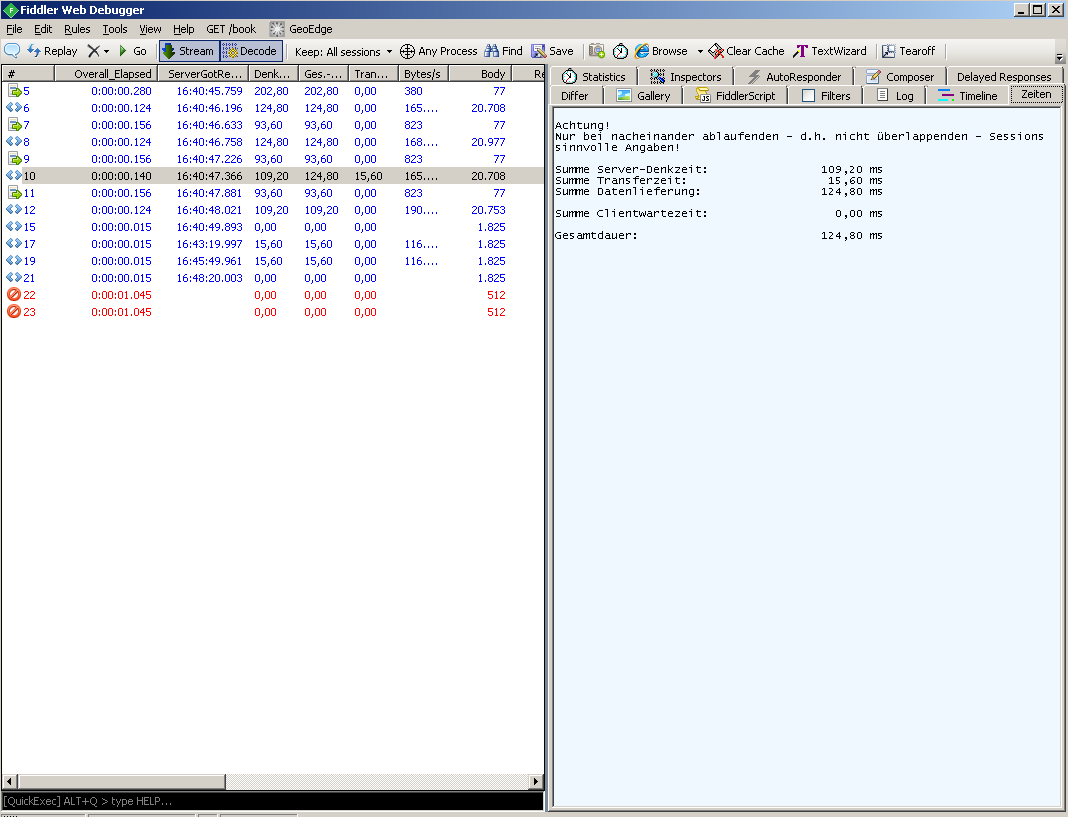Sort by the Bytes/s column header
The width and height of the screenshot is (1068, 817).
[423, 74]
